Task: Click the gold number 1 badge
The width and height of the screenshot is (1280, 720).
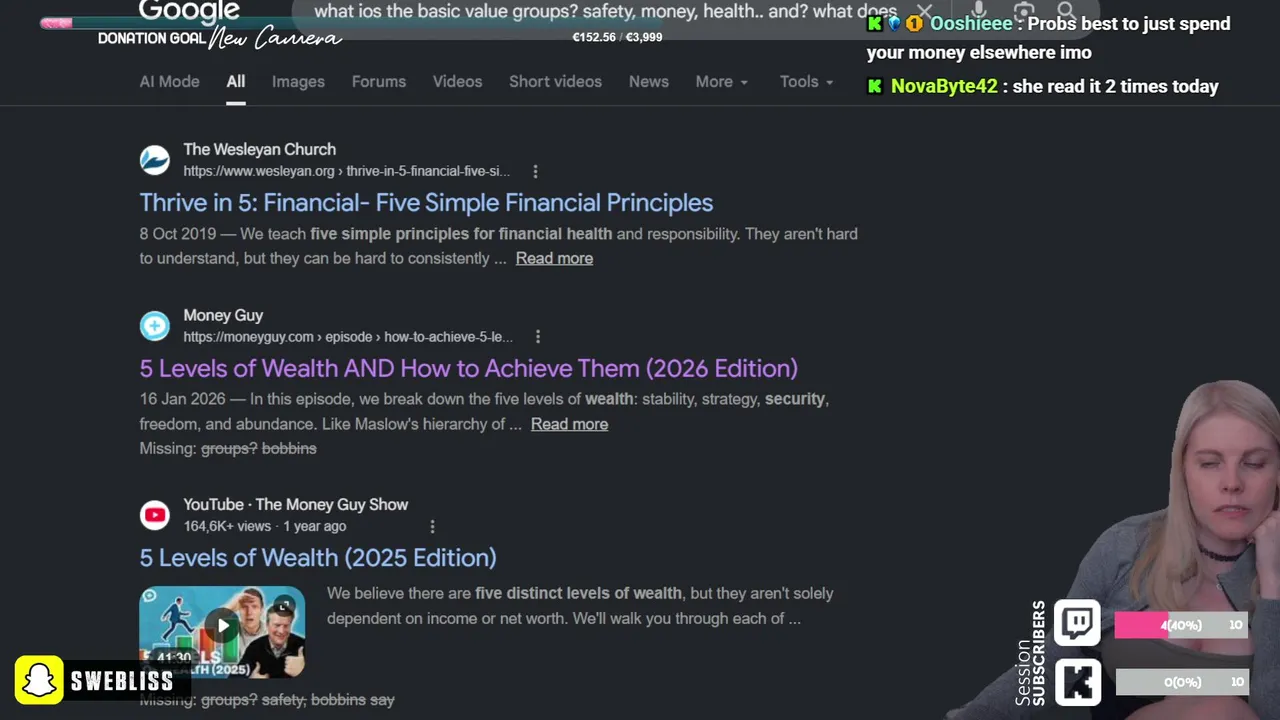Action: pos(914,24)
